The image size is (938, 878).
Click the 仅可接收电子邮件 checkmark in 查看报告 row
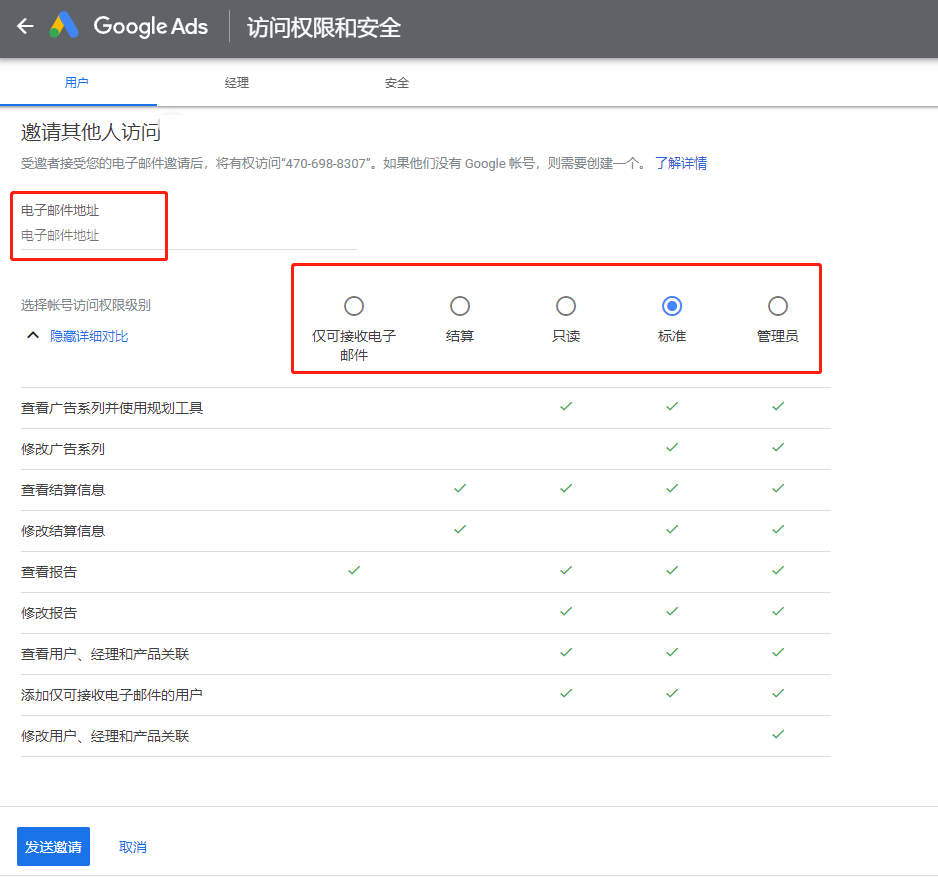pos(354,571)
